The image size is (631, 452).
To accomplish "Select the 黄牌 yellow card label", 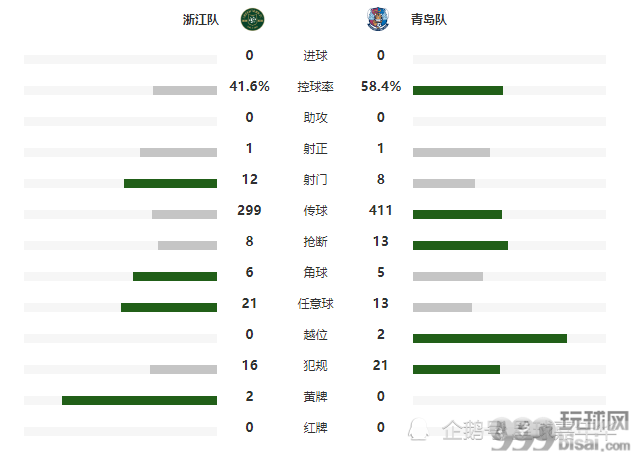I will (315, 396).
